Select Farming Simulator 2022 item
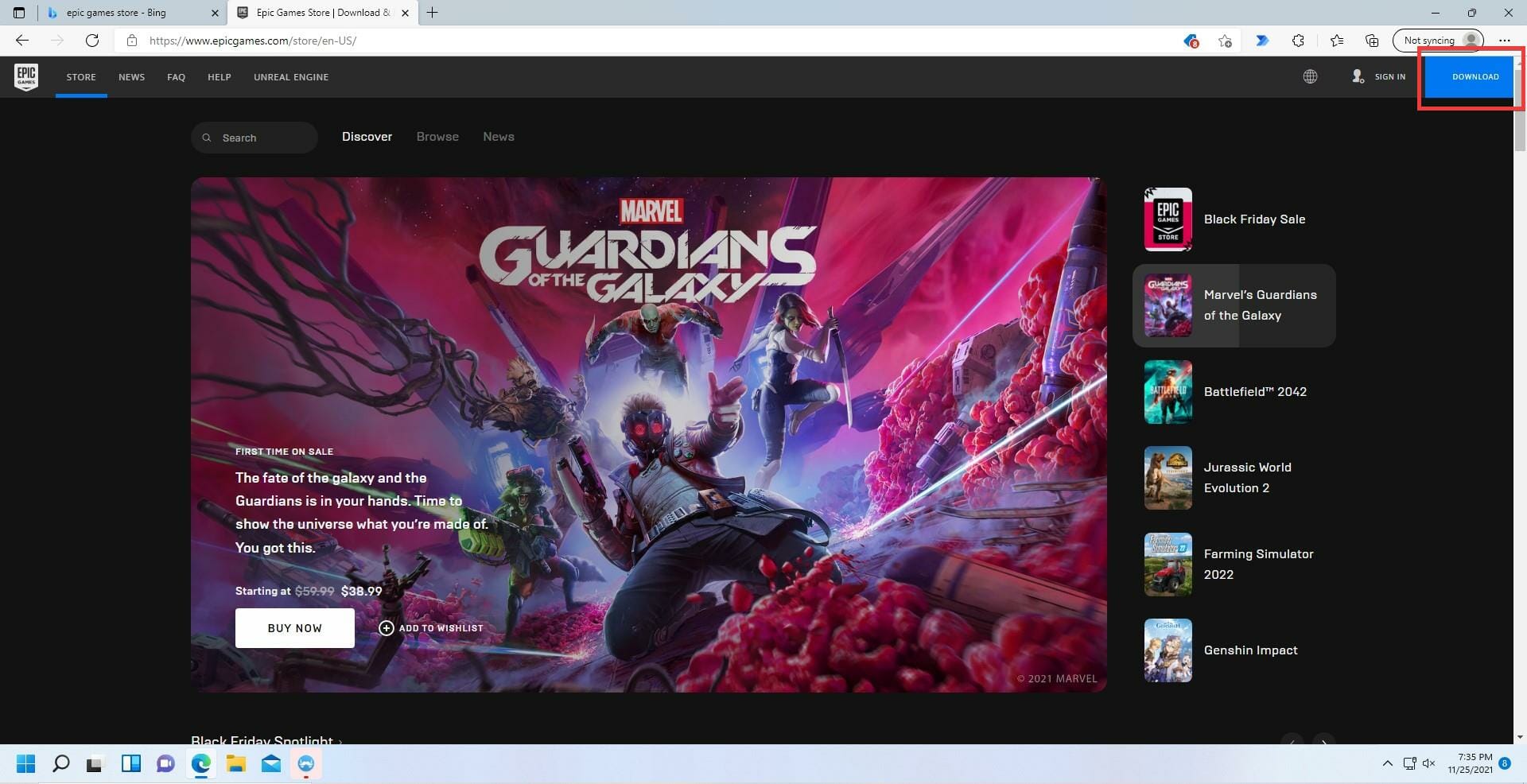This screenshot has height=784, width=1527. click(x=1234, y=565)
